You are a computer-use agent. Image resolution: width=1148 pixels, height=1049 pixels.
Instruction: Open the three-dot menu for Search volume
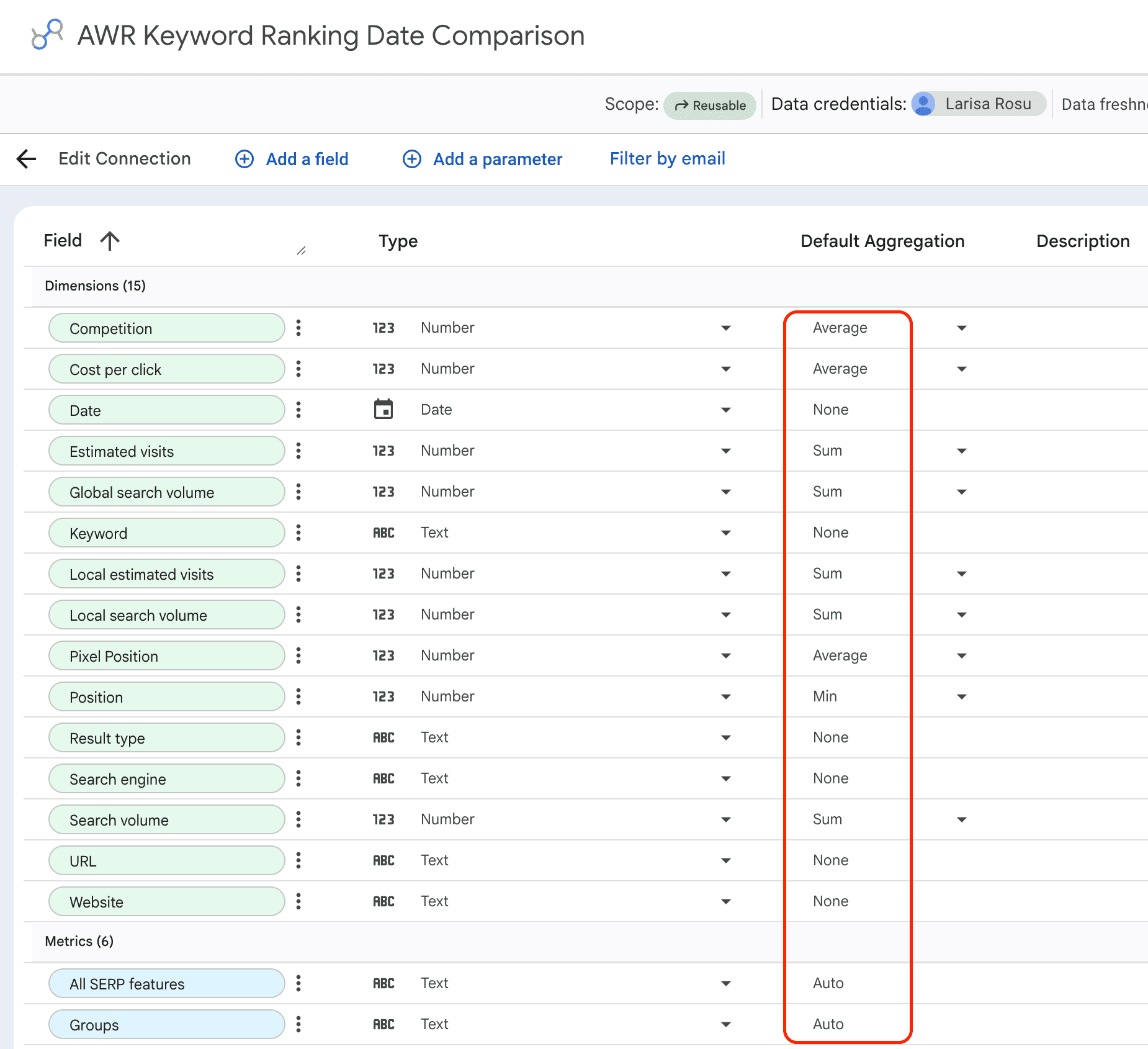(x=298, y=819)
